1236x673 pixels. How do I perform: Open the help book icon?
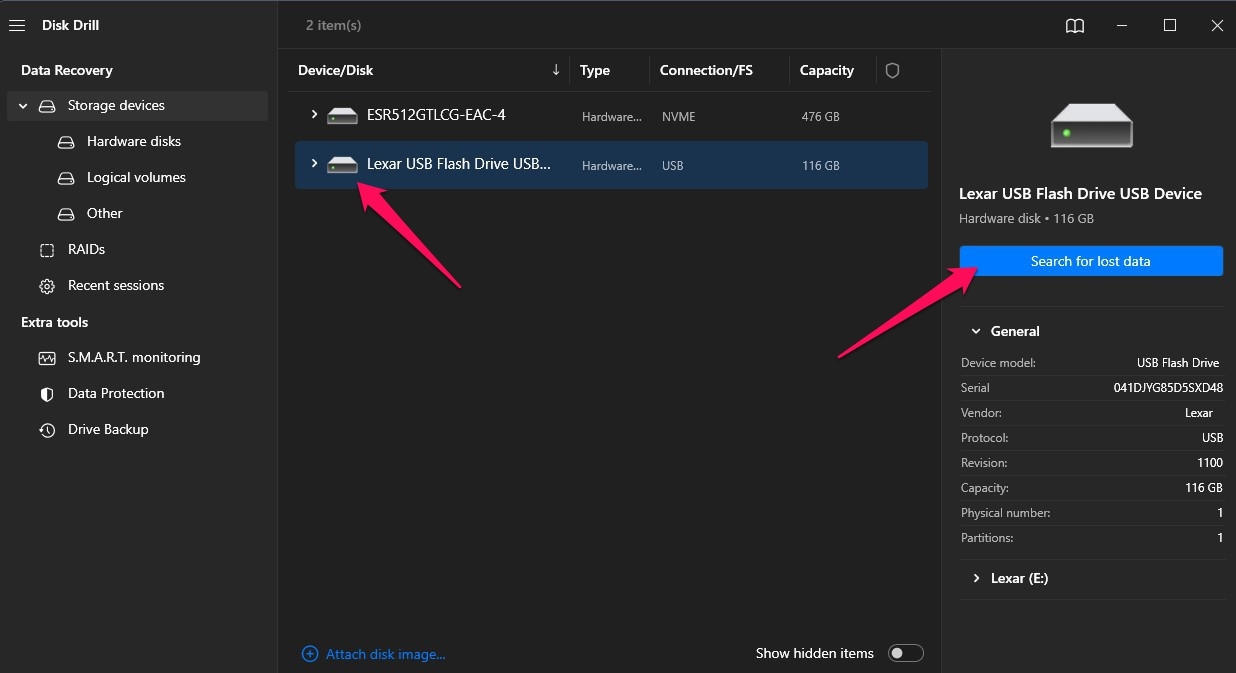click(1075, 26)
